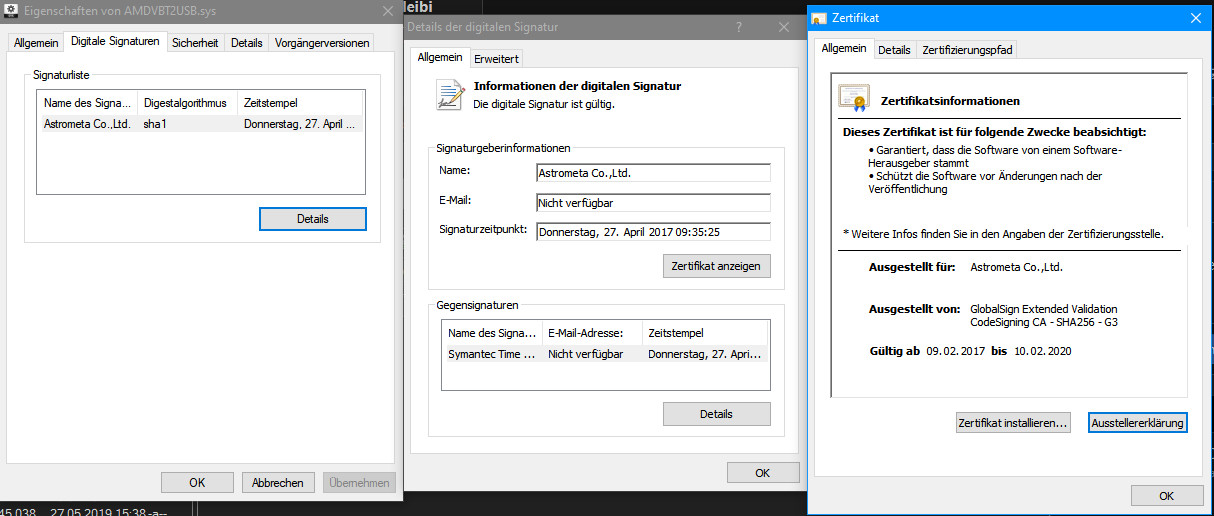Click OK in the Zertifikat window
The width and height of the screenshot is (1214, 516).
click(x=1167, y=496)
